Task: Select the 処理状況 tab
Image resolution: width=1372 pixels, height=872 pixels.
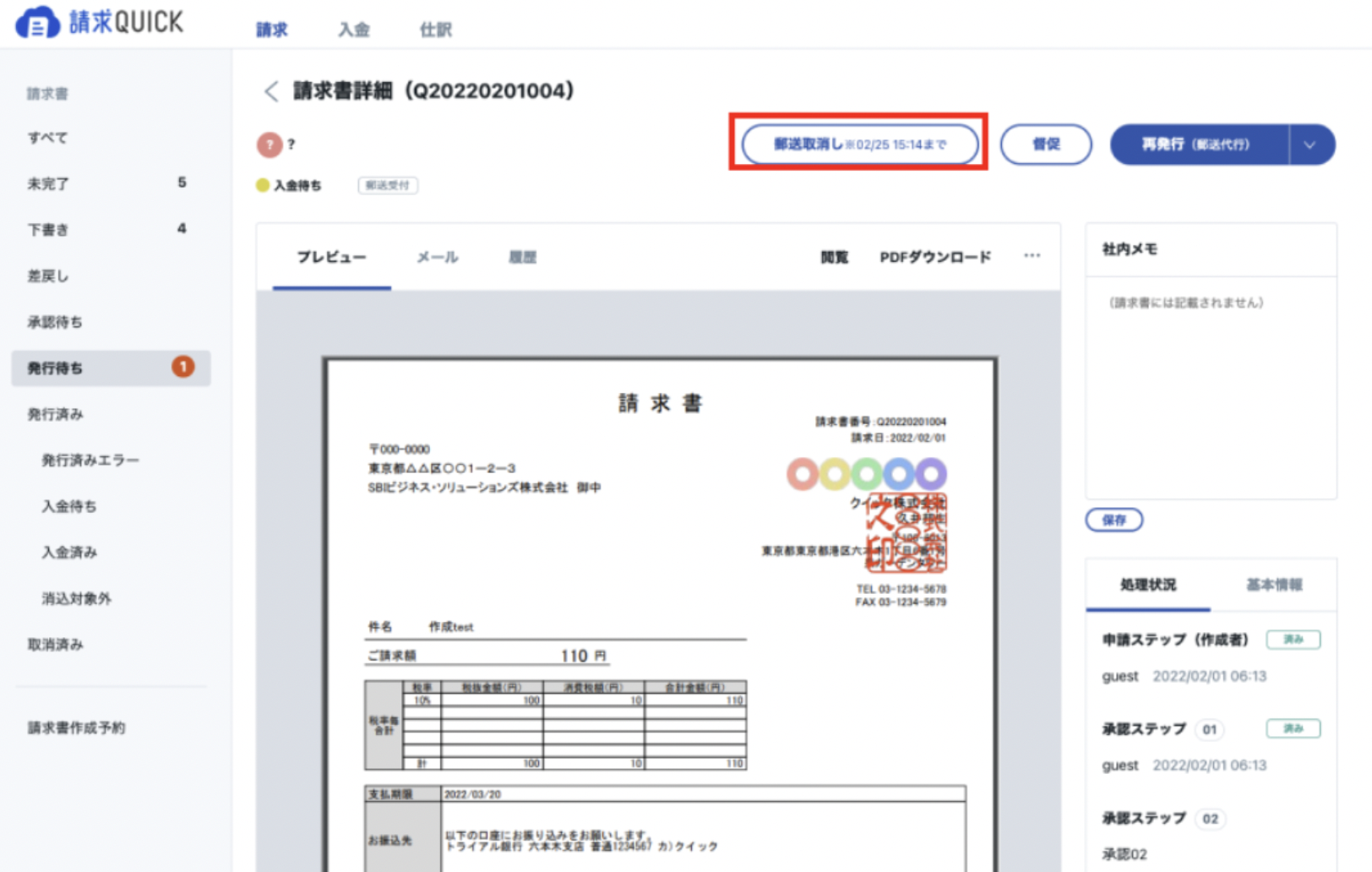Action: 1147,585
